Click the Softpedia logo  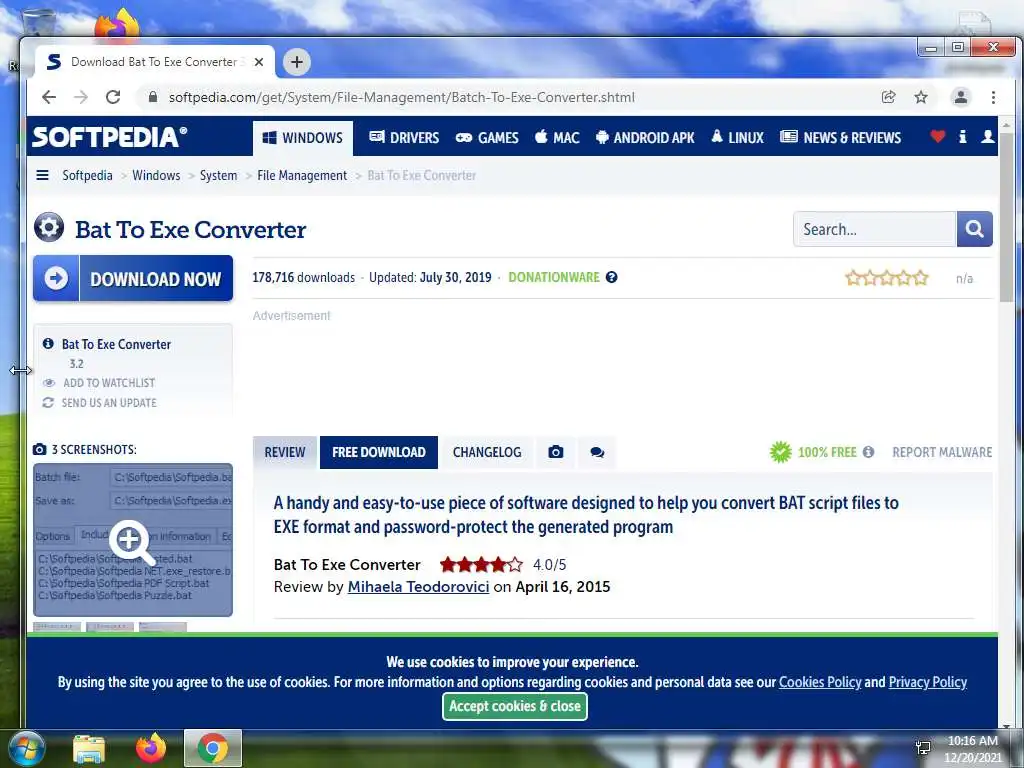click(x=110, y=137)
